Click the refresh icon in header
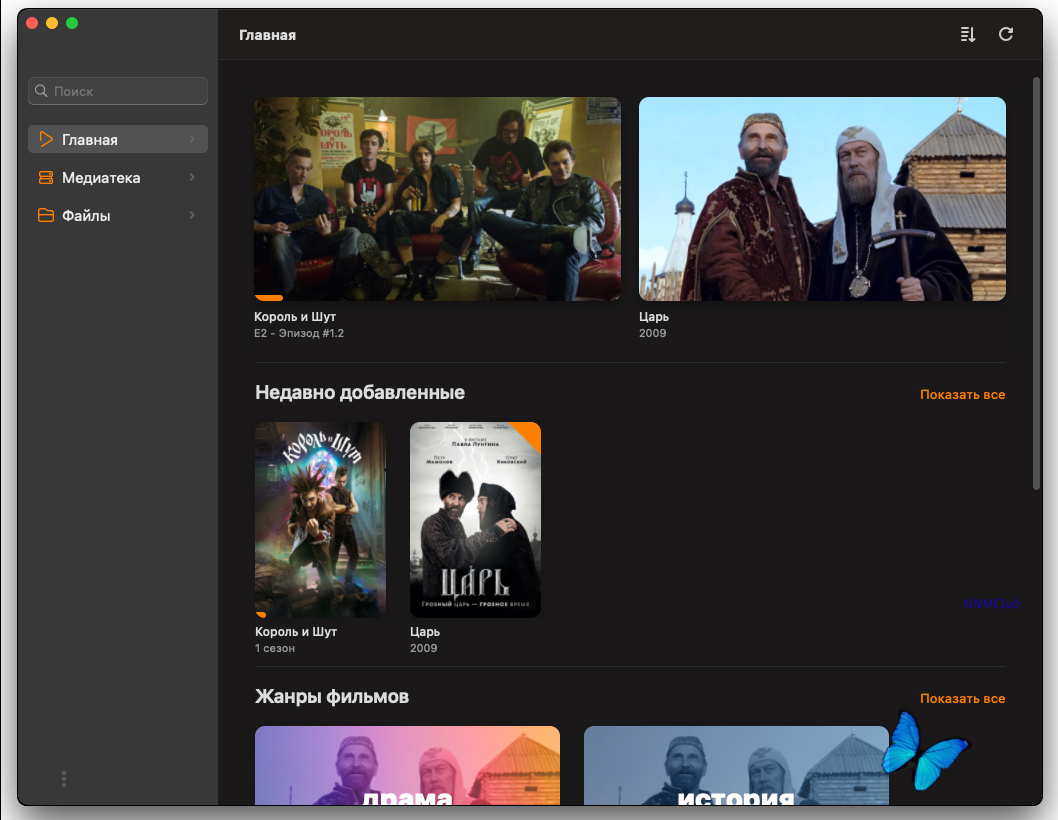This screenshot has width=1058, height=820. click(x=1005, y=34)
